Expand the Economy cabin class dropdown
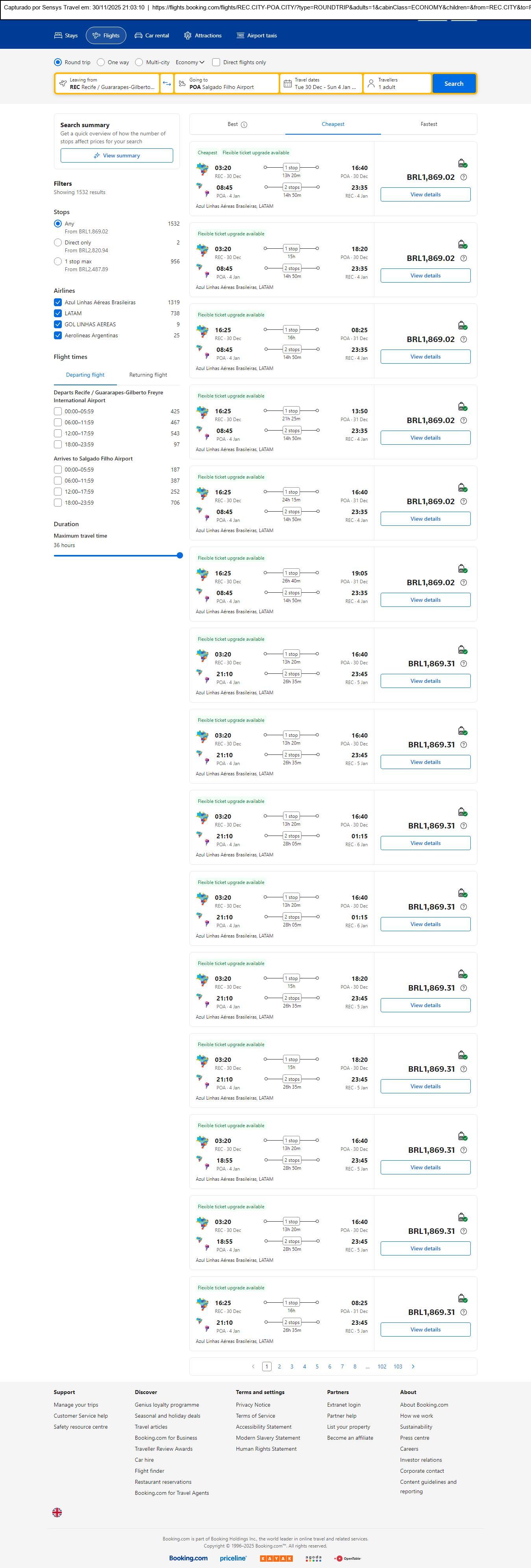The height and width of the screenshot is (1568, 531). coord(190,62)
